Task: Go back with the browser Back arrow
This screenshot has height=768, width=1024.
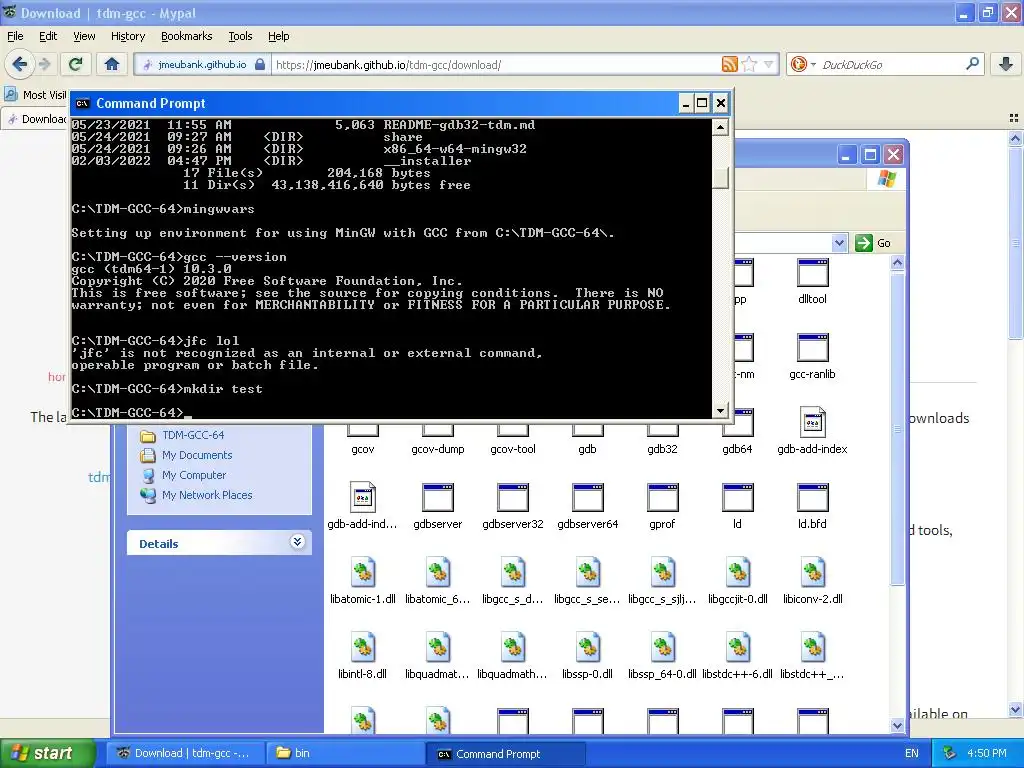Action: [19, 64]
